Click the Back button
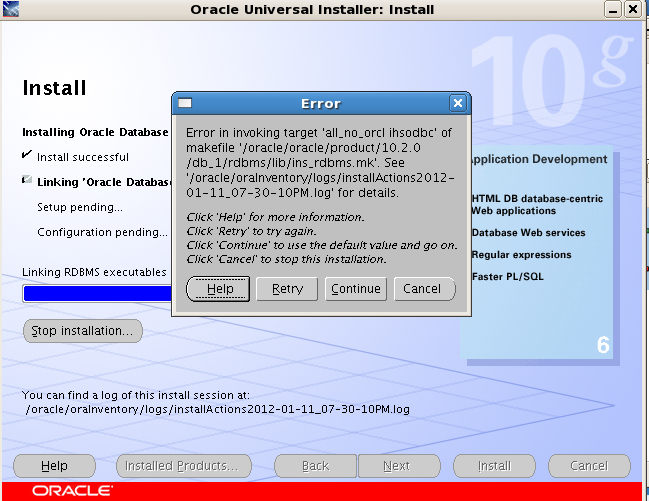649x501 pixels. [315, 466]
